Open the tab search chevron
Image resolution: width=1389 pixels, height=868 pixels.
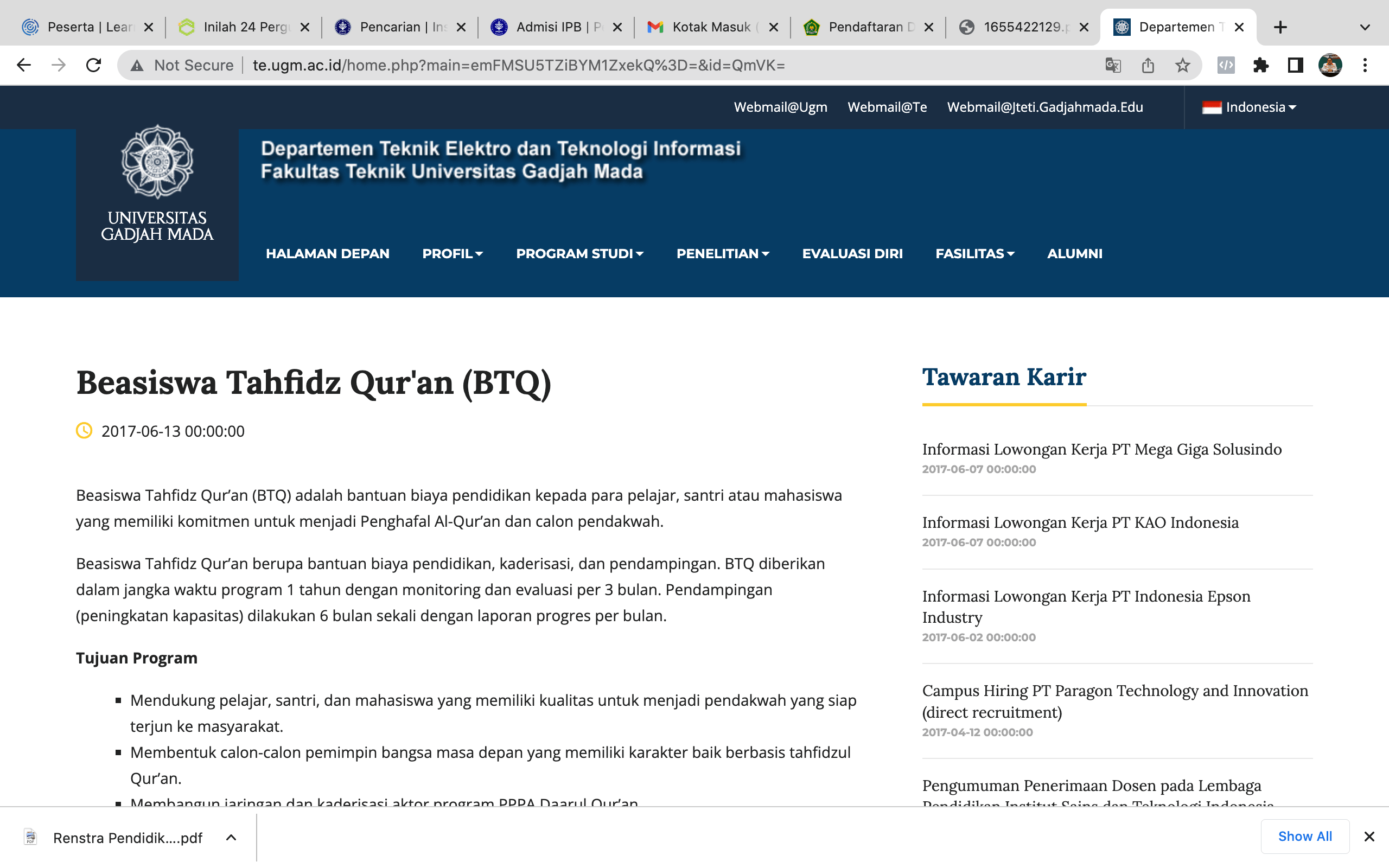[1365, 27]
